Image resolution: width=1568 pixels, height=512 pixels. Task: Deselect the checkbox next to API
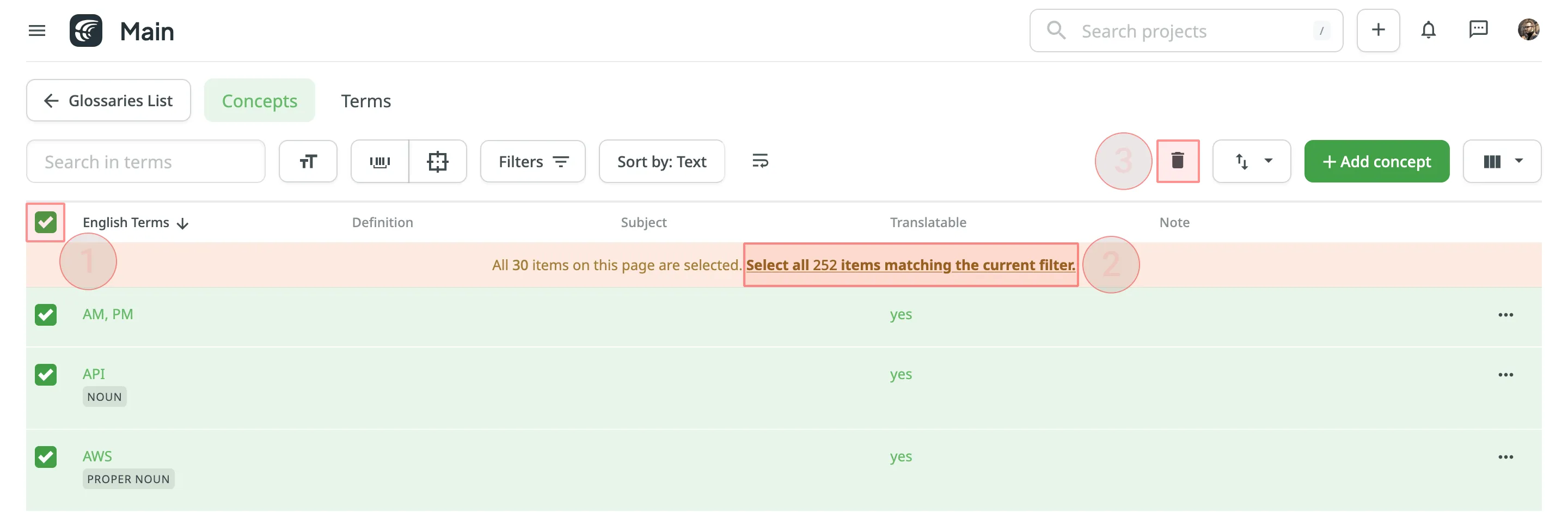click(45, 374)
